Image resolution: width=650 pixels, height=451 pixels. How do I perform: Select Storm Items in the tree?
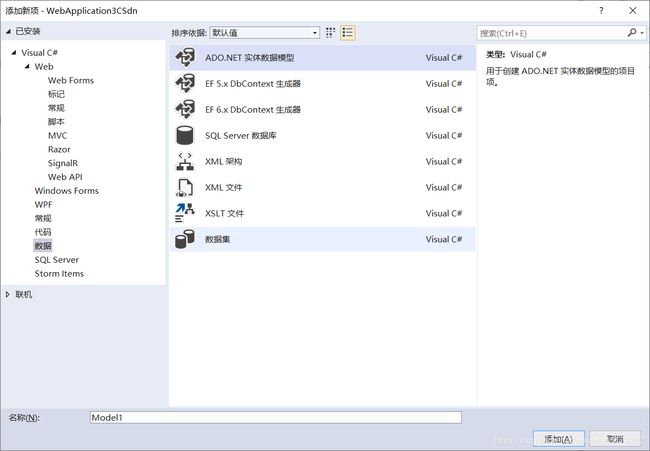pyautogui.click(x=59, y=274)
